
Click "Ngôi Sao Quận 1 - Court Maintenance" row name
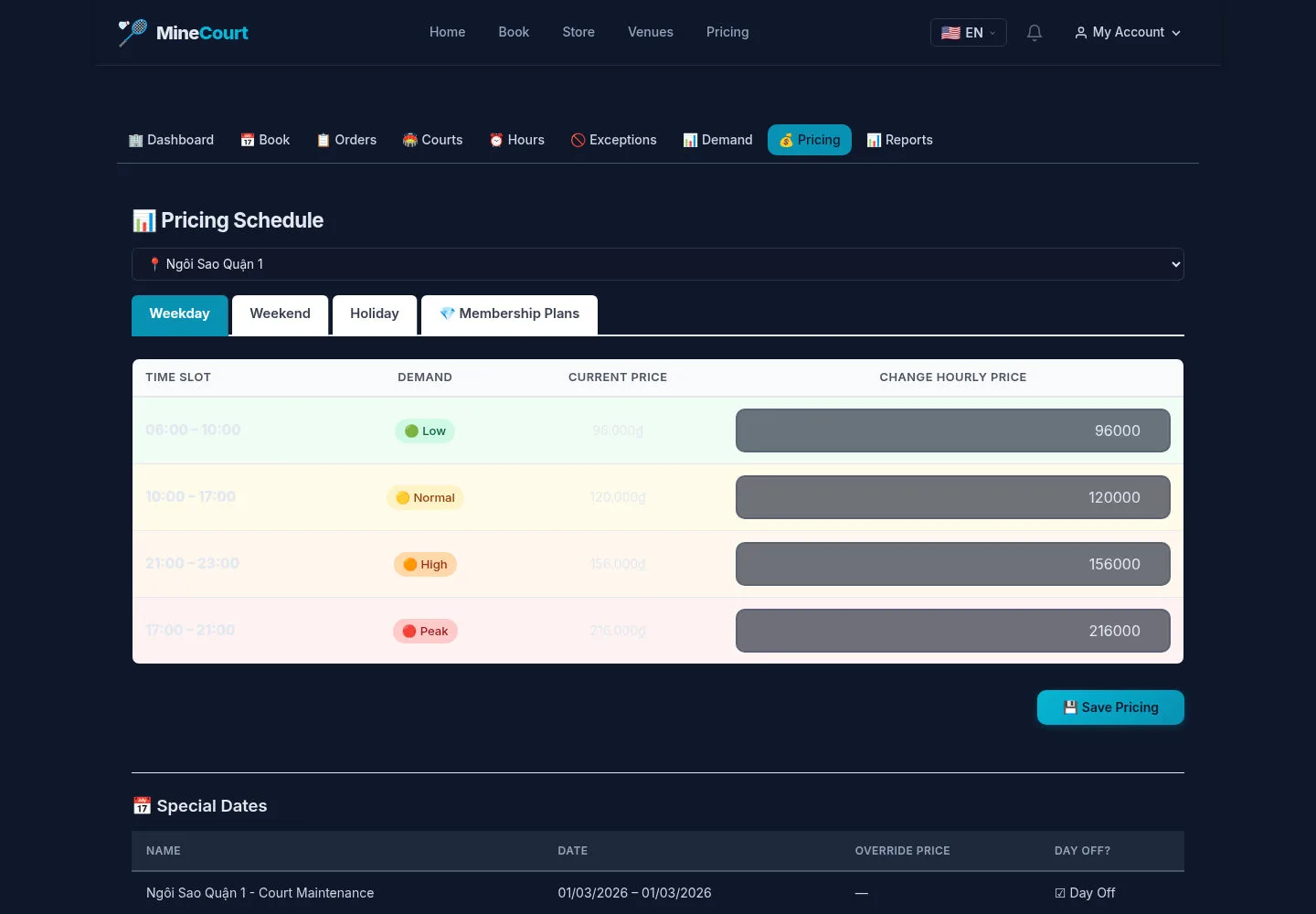pos(260,893)
